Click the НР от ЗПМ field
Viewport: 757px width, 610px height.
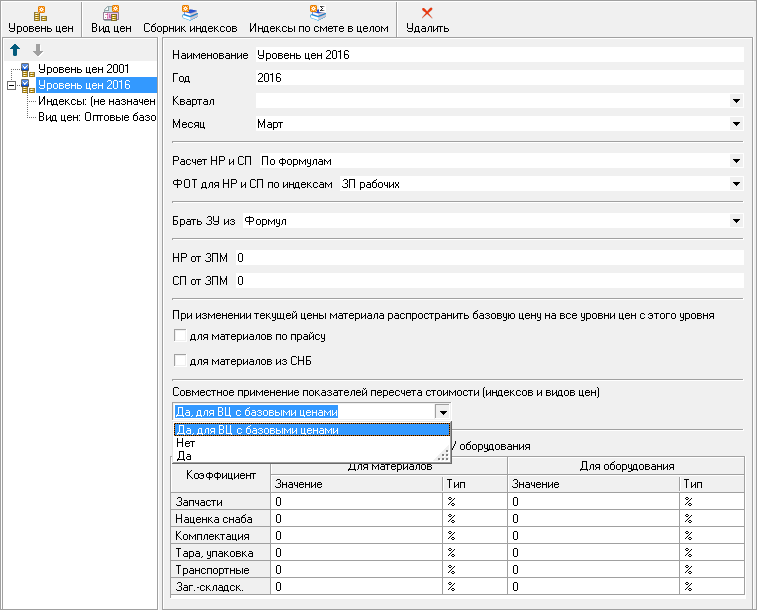pyautogui.click(x=490, y=258)
